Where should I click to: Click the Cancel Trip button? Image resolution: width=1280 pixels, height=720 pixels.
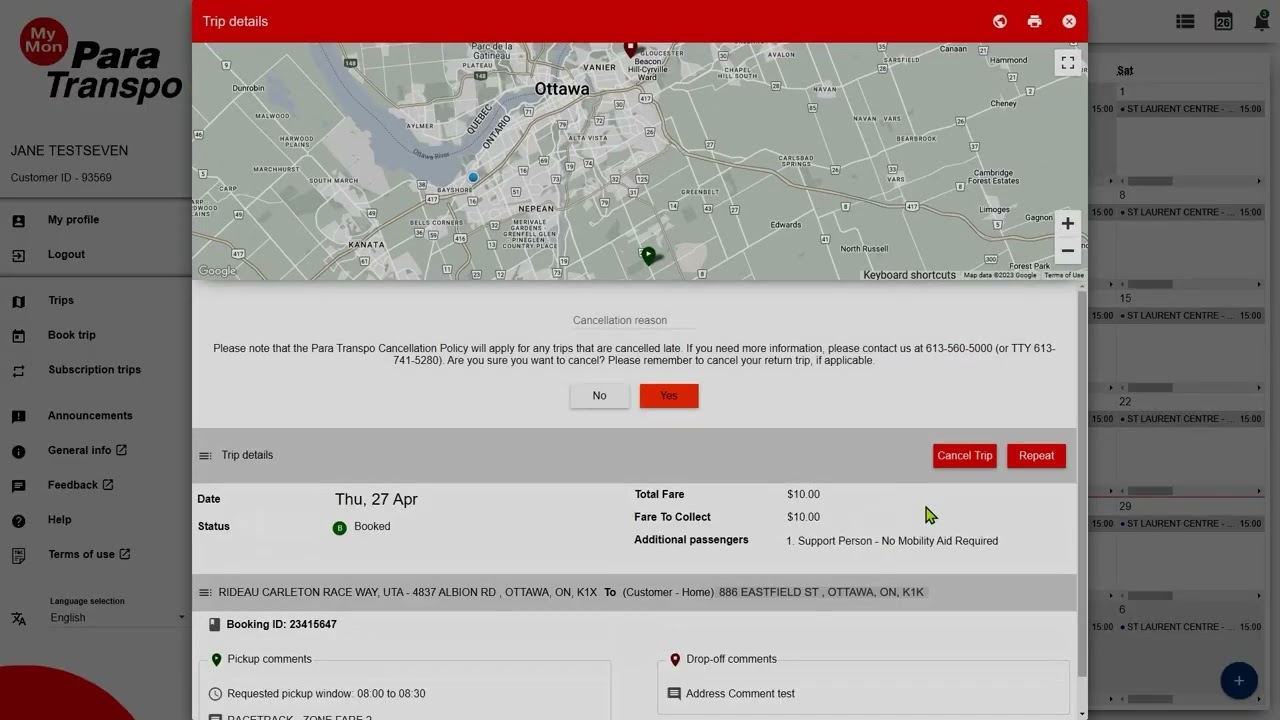click(x=964, y=456)
